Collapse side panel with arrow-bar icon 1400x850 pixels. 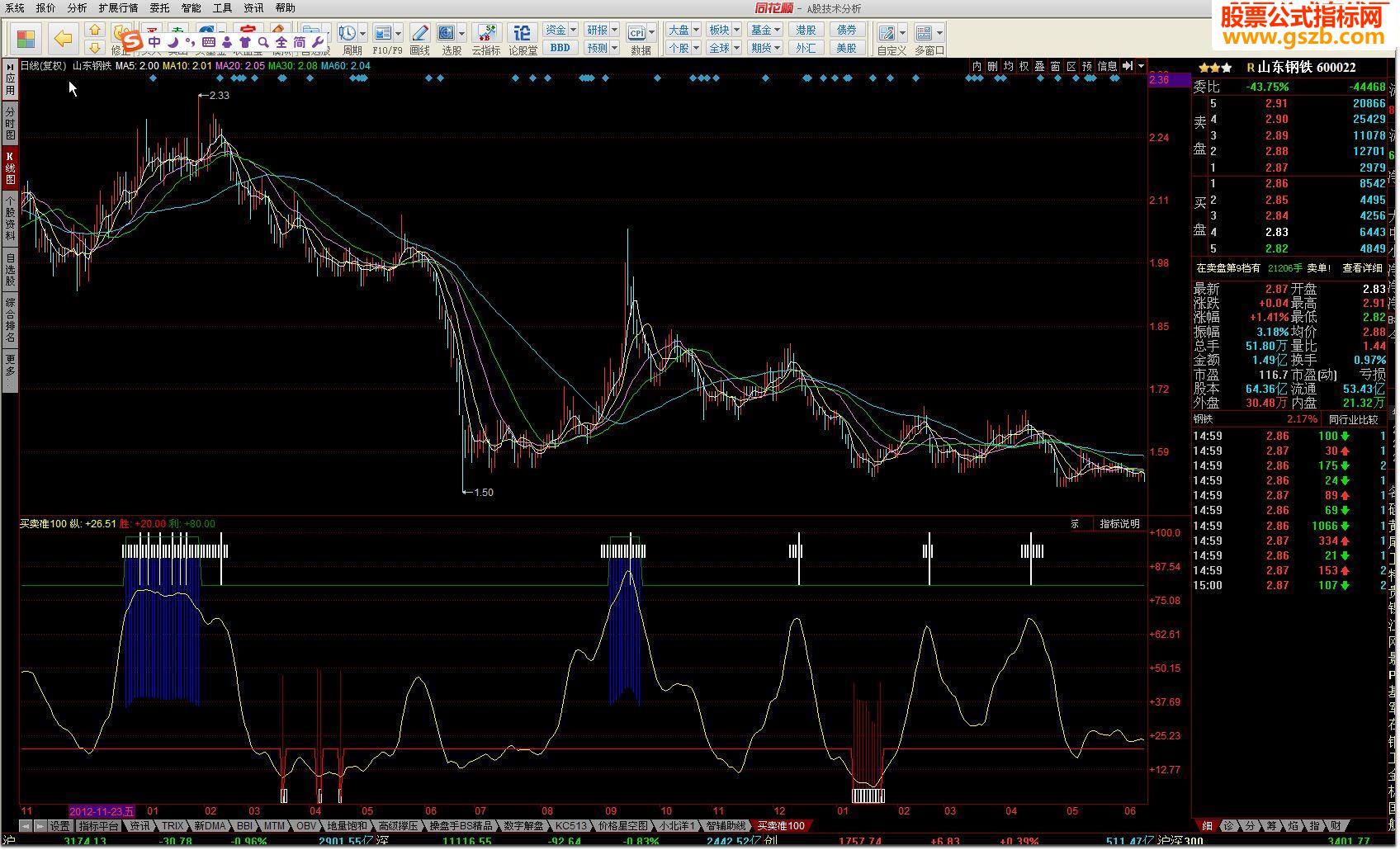[x=1128, y=66]
